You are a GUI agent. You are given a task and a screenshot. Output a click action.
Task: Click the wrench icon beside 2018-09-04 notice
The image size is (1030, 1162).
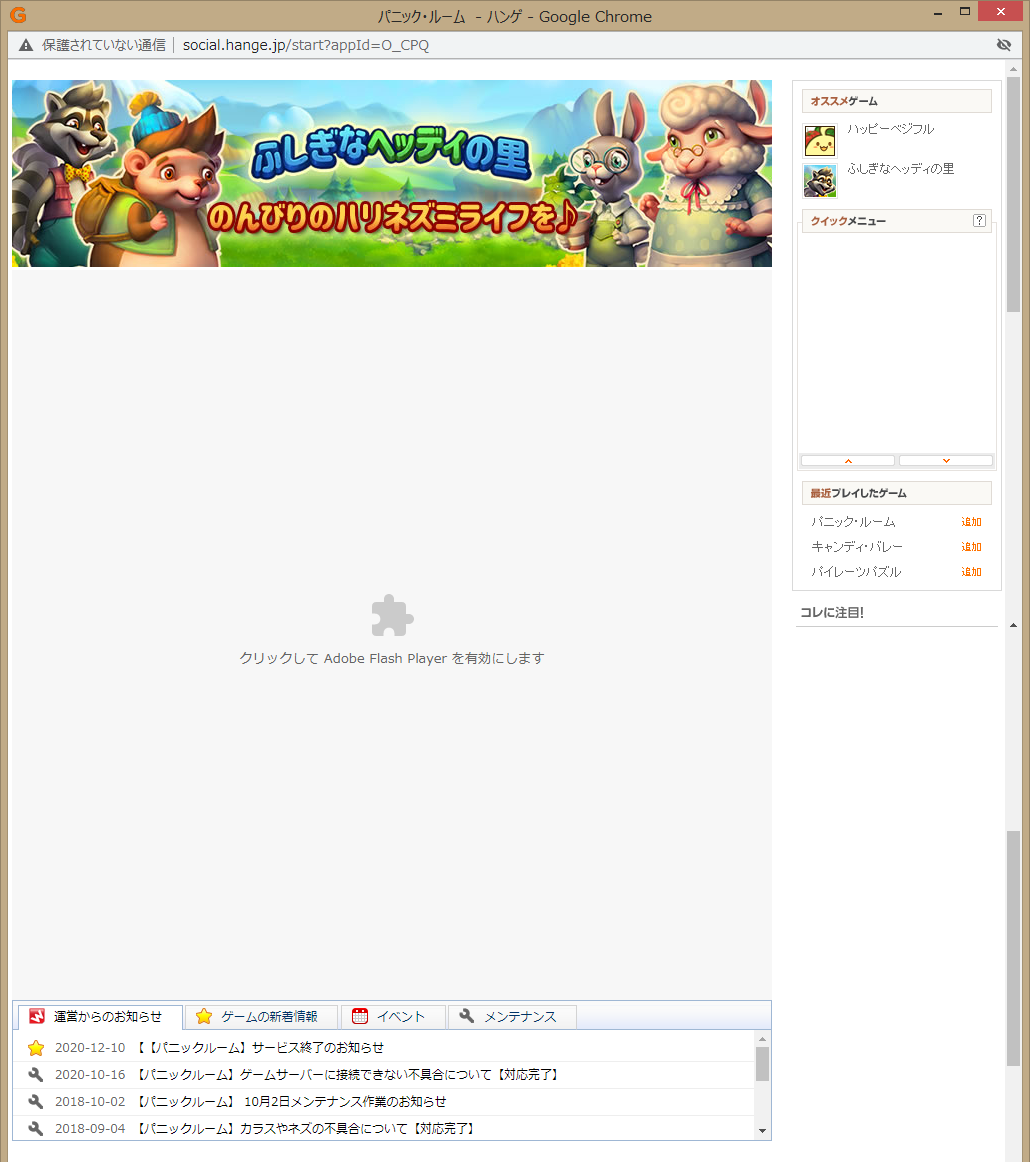[x=36, y=1129]
